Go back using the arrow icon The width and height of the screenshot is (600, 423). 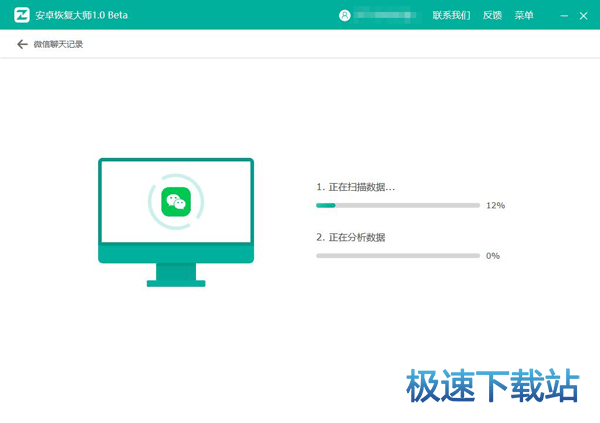point(22,44)
